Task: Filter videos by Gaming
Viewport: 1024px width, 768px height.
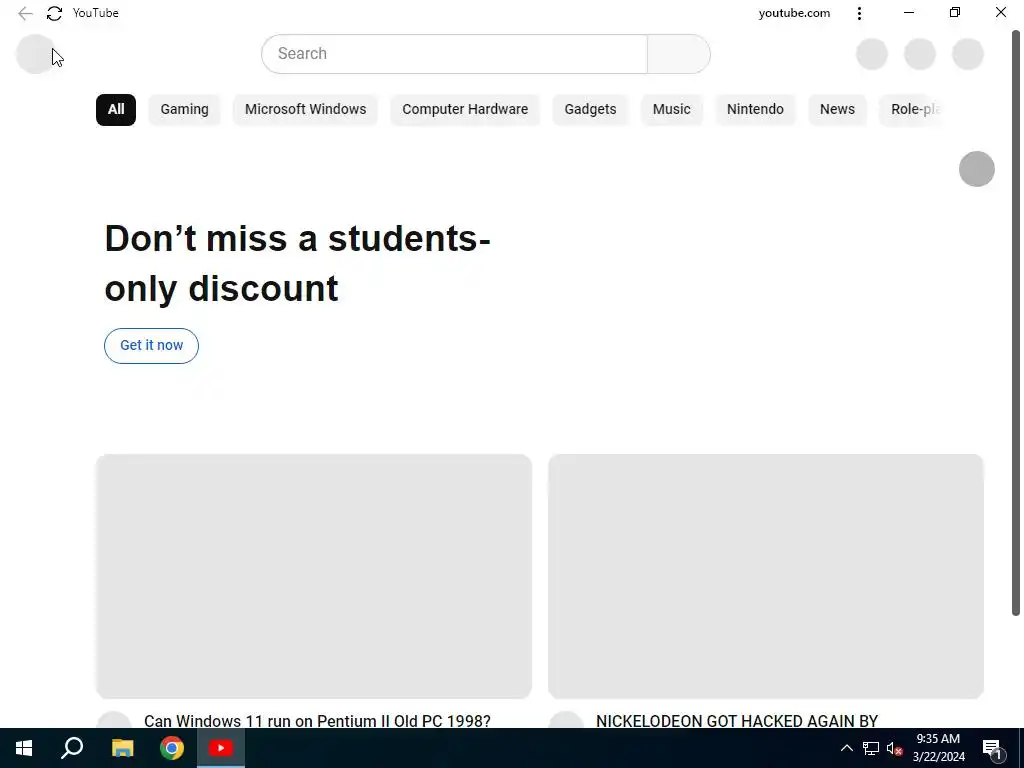Action: [185, 110]
